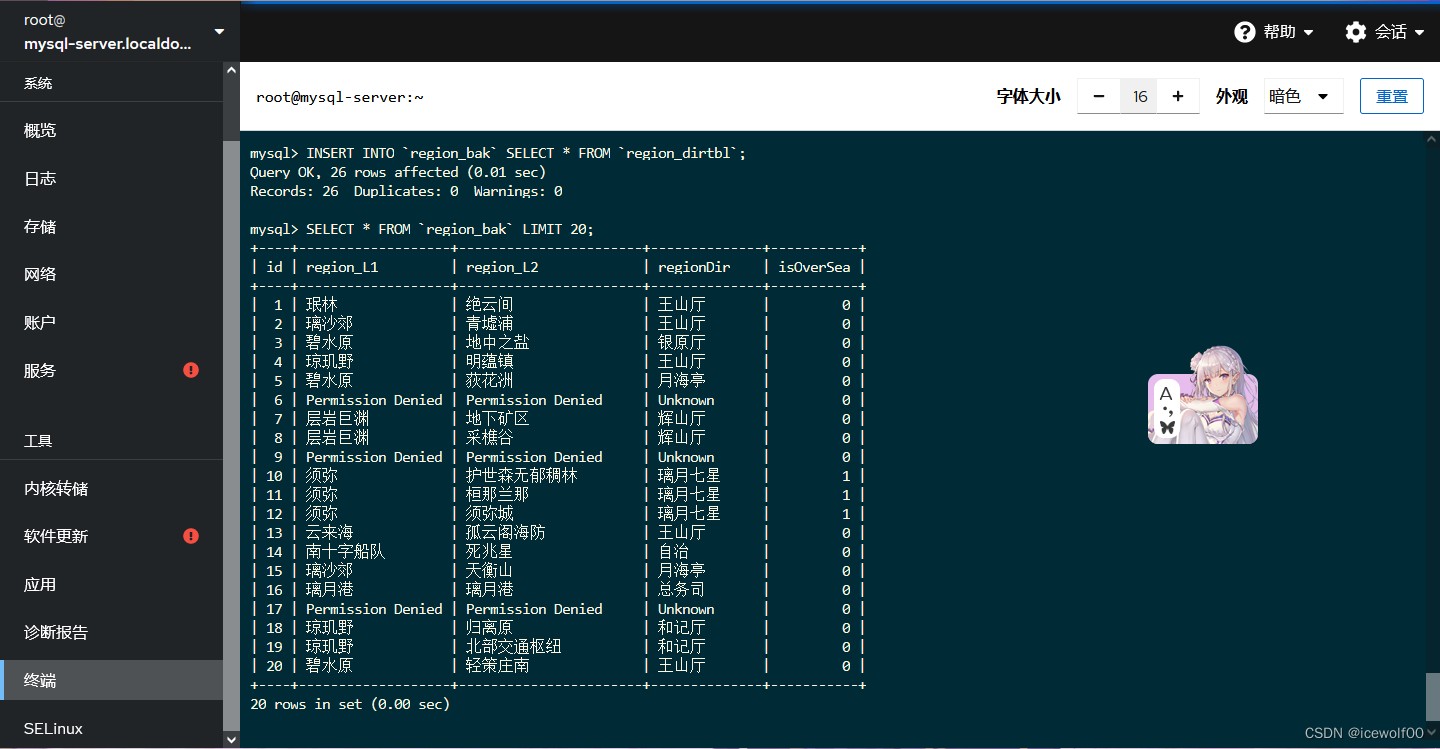Click the '20 rows in set' result line
Viewport: 1440px width, 749px height.
(x=350, y=704)
